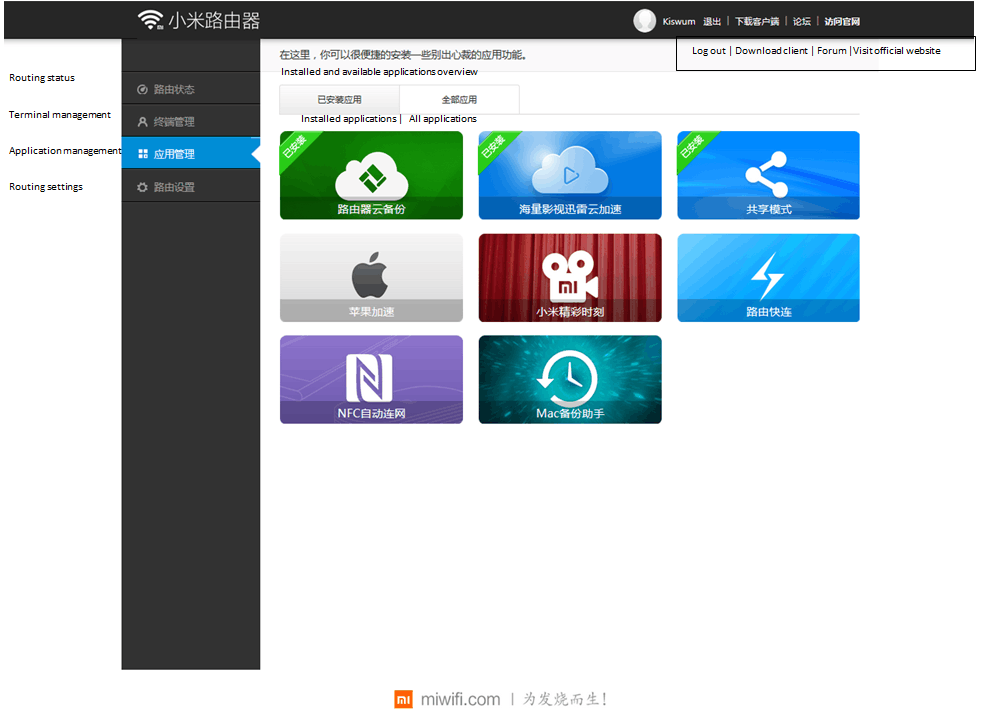Open the 海量影视迅雷云加速 cloud video app
986x717 pixels.
570,175
